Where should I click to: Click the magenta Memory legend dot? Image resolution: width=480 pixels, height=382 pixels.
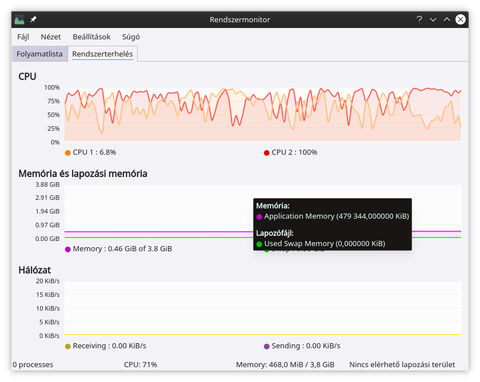coord(68,249)
